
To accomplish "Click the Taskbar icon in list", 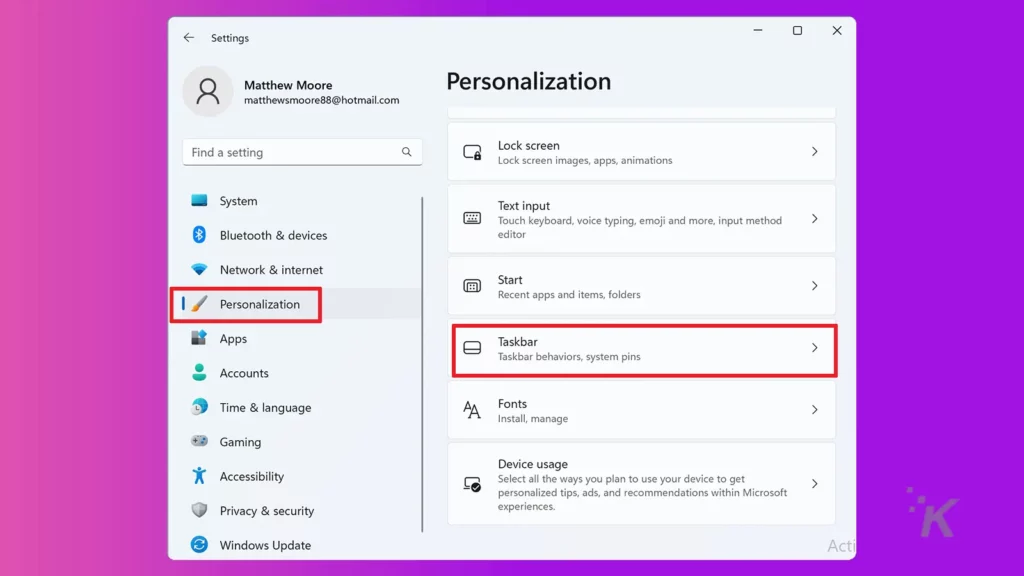I will (x=472, y=348).
